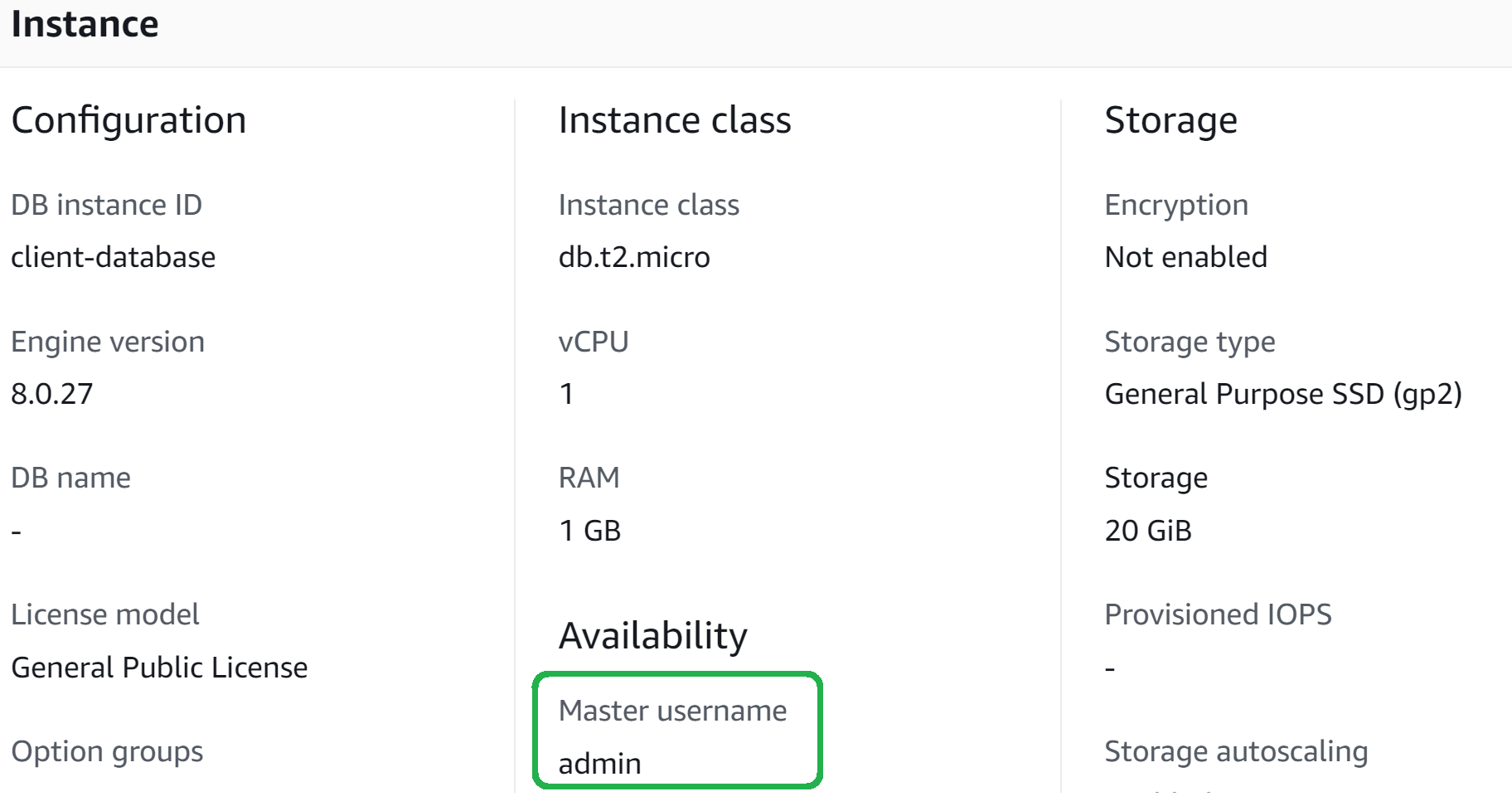Screen dimensions: 1512x811
Task: Click the 1 GB RAM value
Action: click(x=589, y=531)
